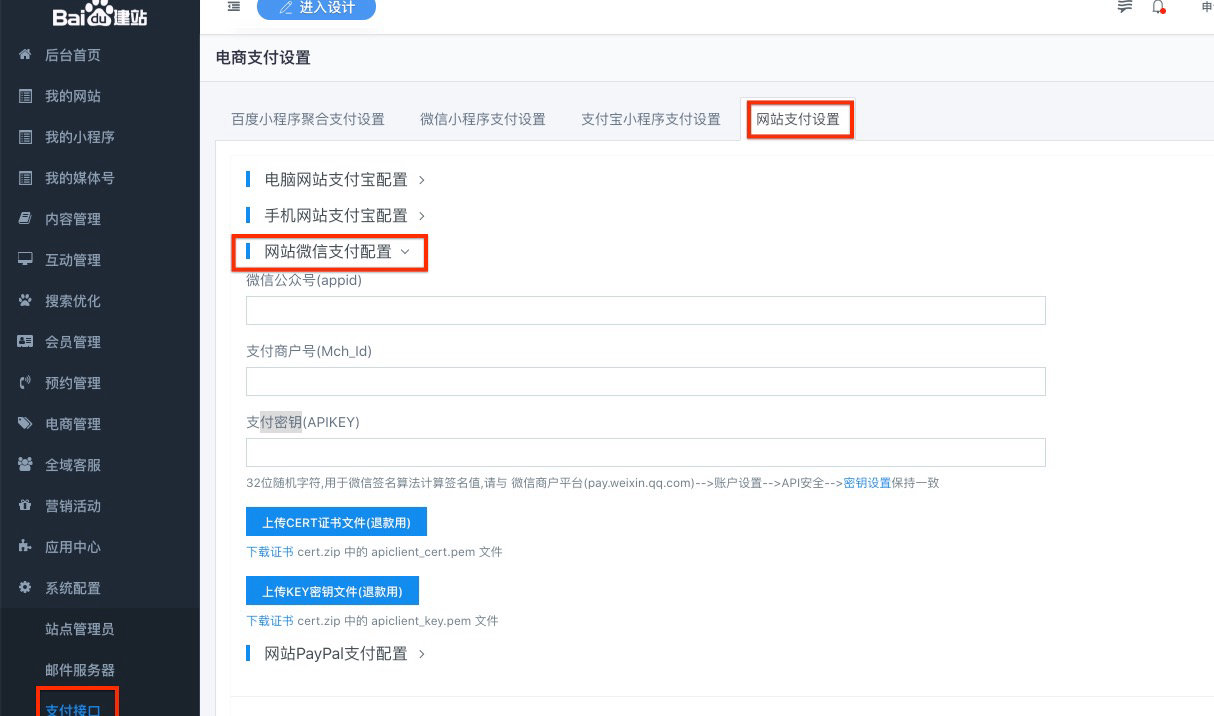The image size is (1214, 716).
Task: Click the 支付商户号 Mch_Id input field
Action: [645, 381]
